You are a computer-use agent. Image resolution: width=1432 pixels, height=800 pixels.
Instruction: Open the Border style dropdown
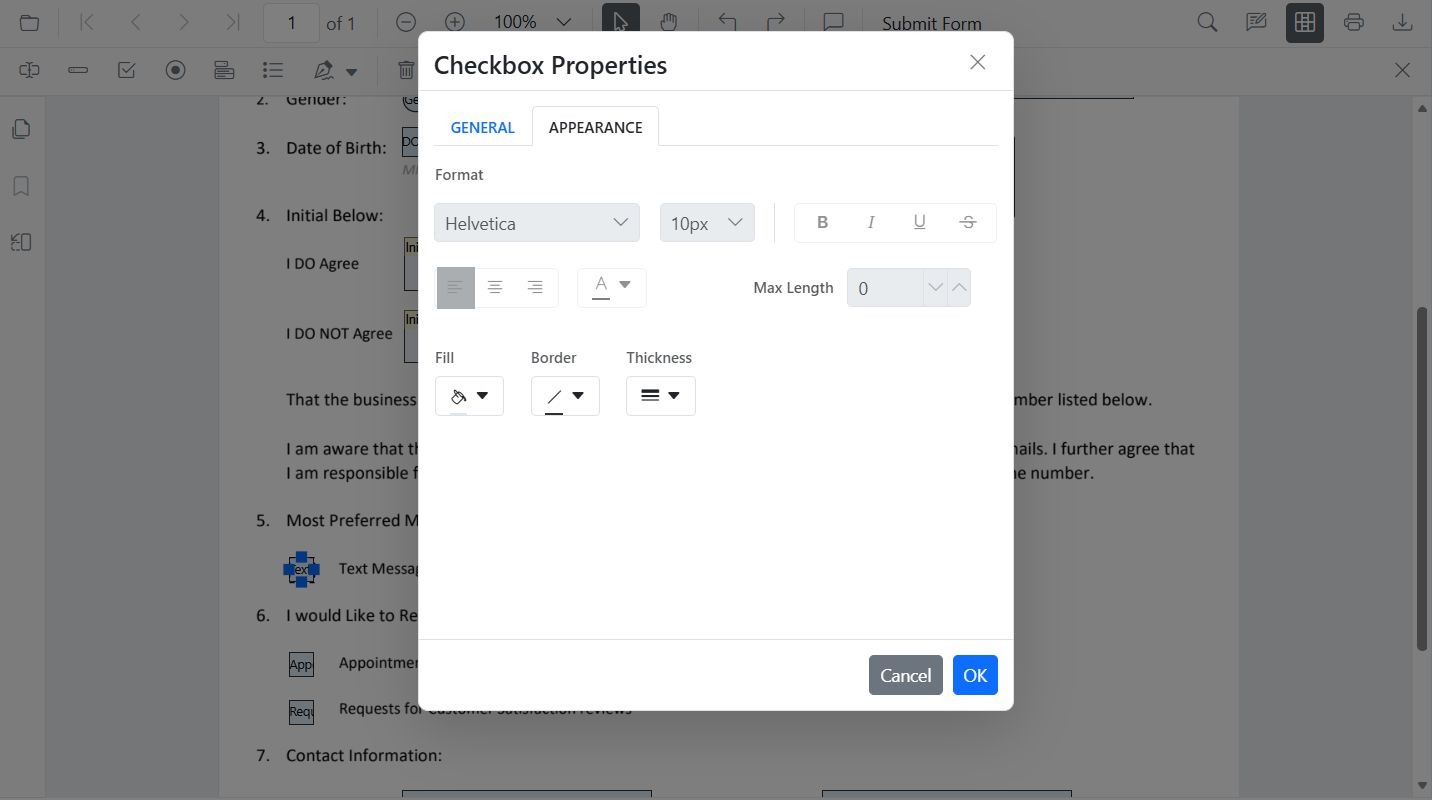pyautogui.click(x=565, y=395)
